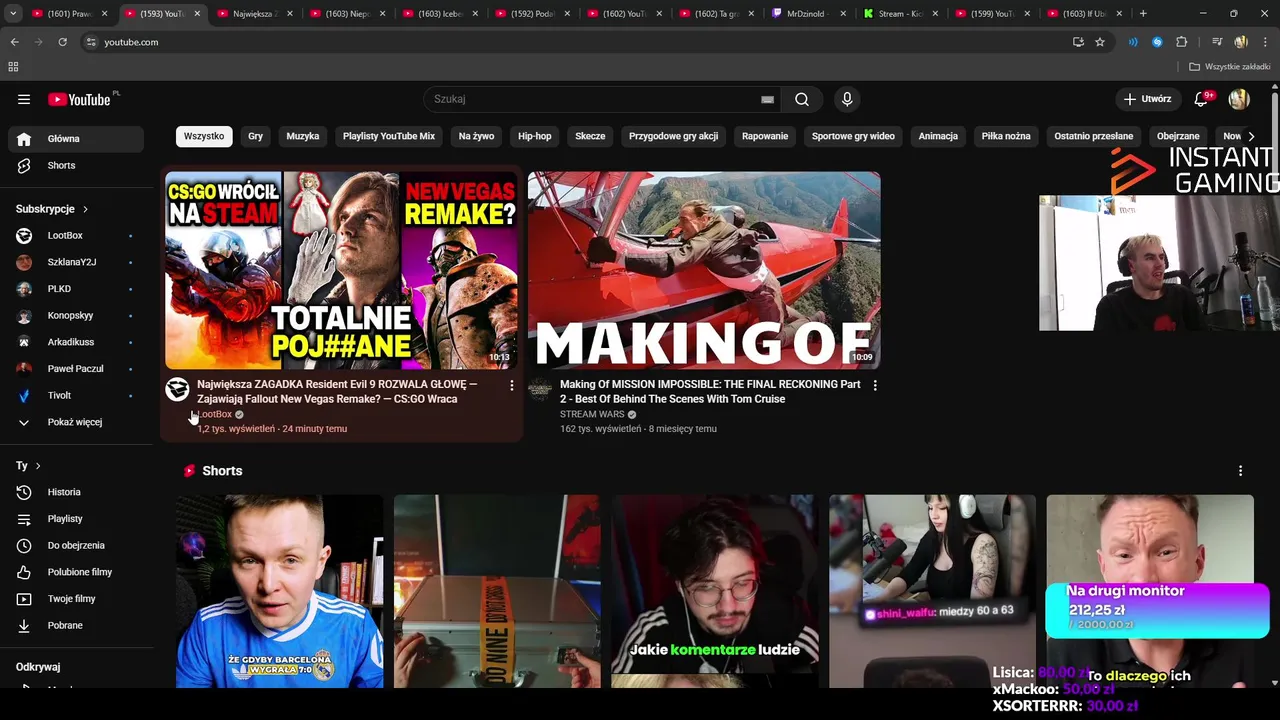The image size is (1280, 720).
Task: Expand Pokaż więcej subscriptions
Action: [x=76, y=422]
